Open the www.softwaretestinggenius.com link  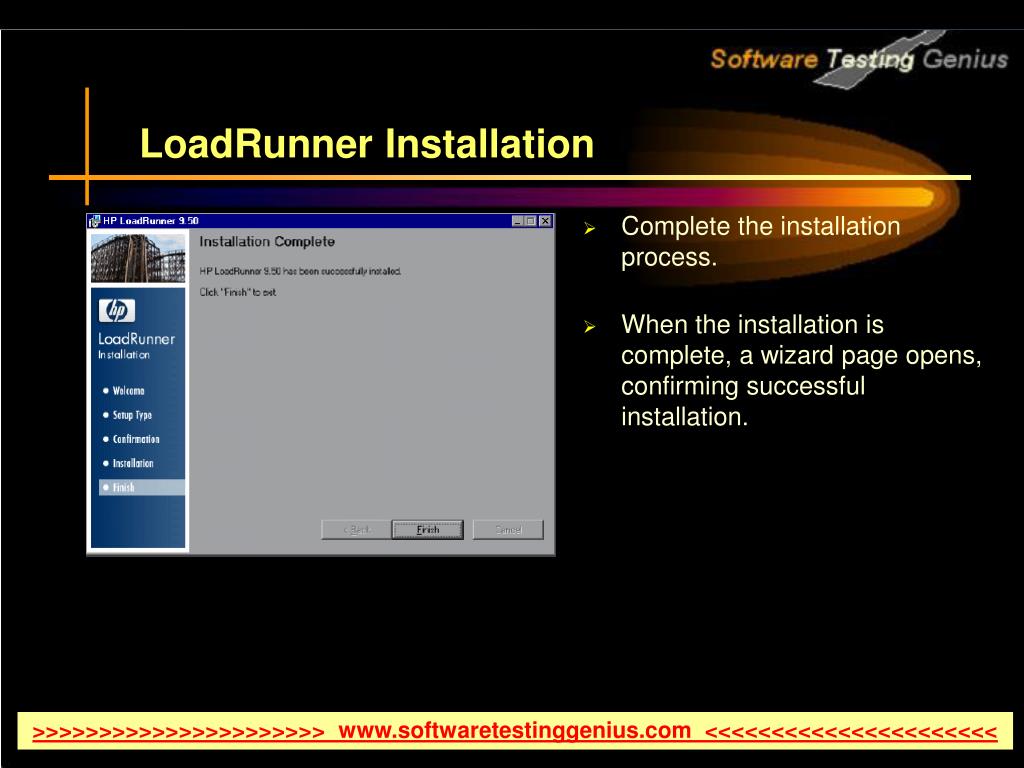514,731
